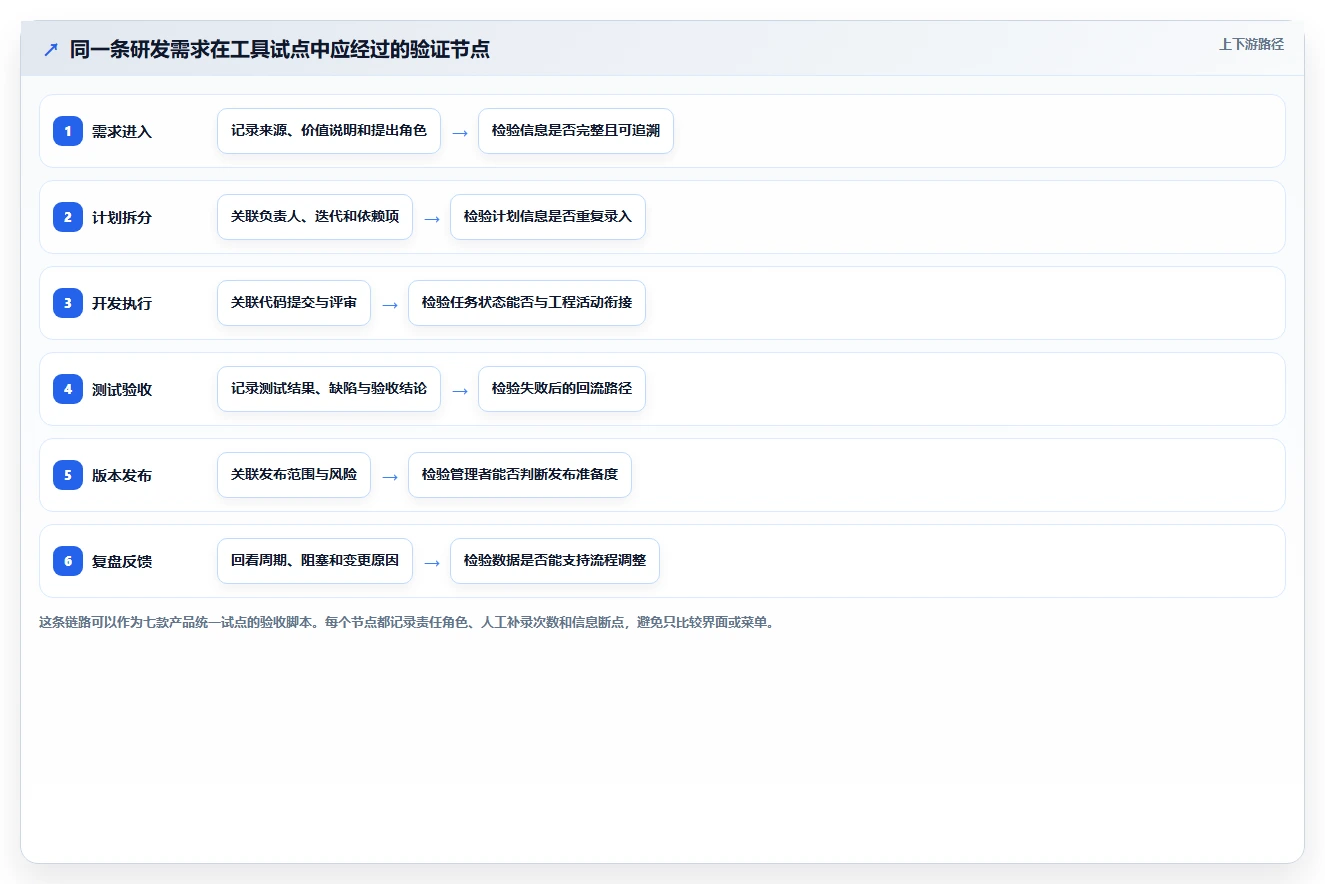Click the 上下游路径 label in the header
Screen dimensions: 1325x884
(x=1251, y=45)
